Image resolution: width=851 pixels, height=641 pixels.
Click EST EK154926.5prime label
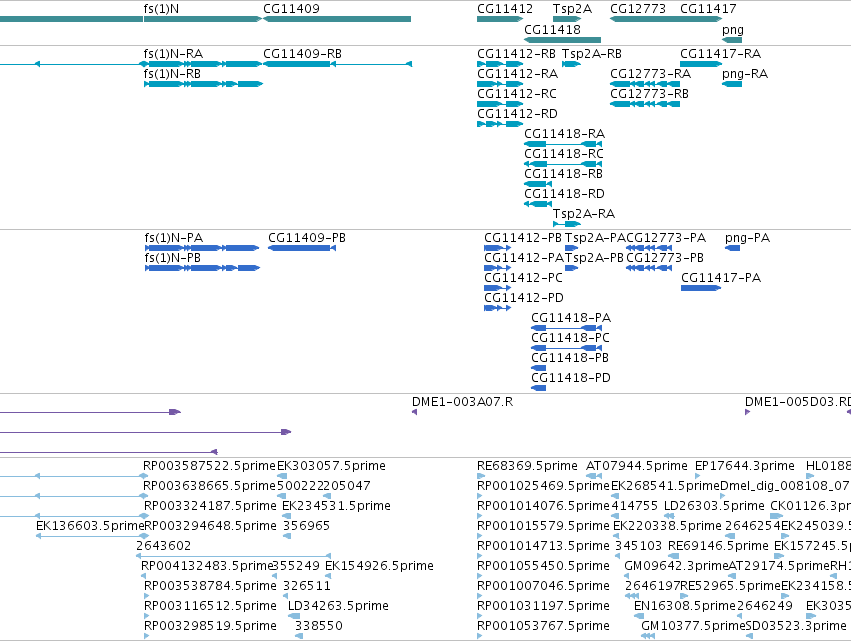(379, 566)
